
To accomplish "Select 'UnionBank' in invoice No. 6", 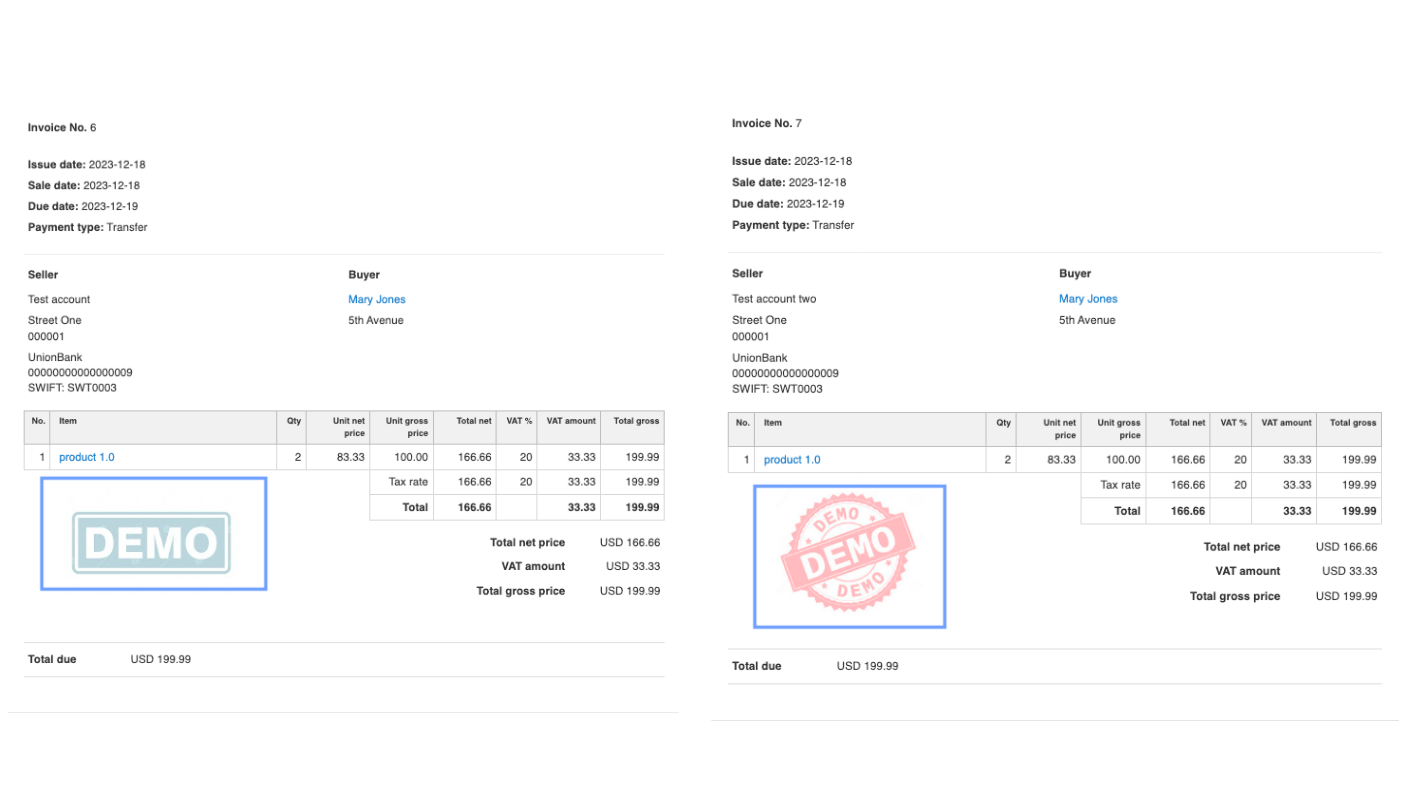I will click(55, 358).
